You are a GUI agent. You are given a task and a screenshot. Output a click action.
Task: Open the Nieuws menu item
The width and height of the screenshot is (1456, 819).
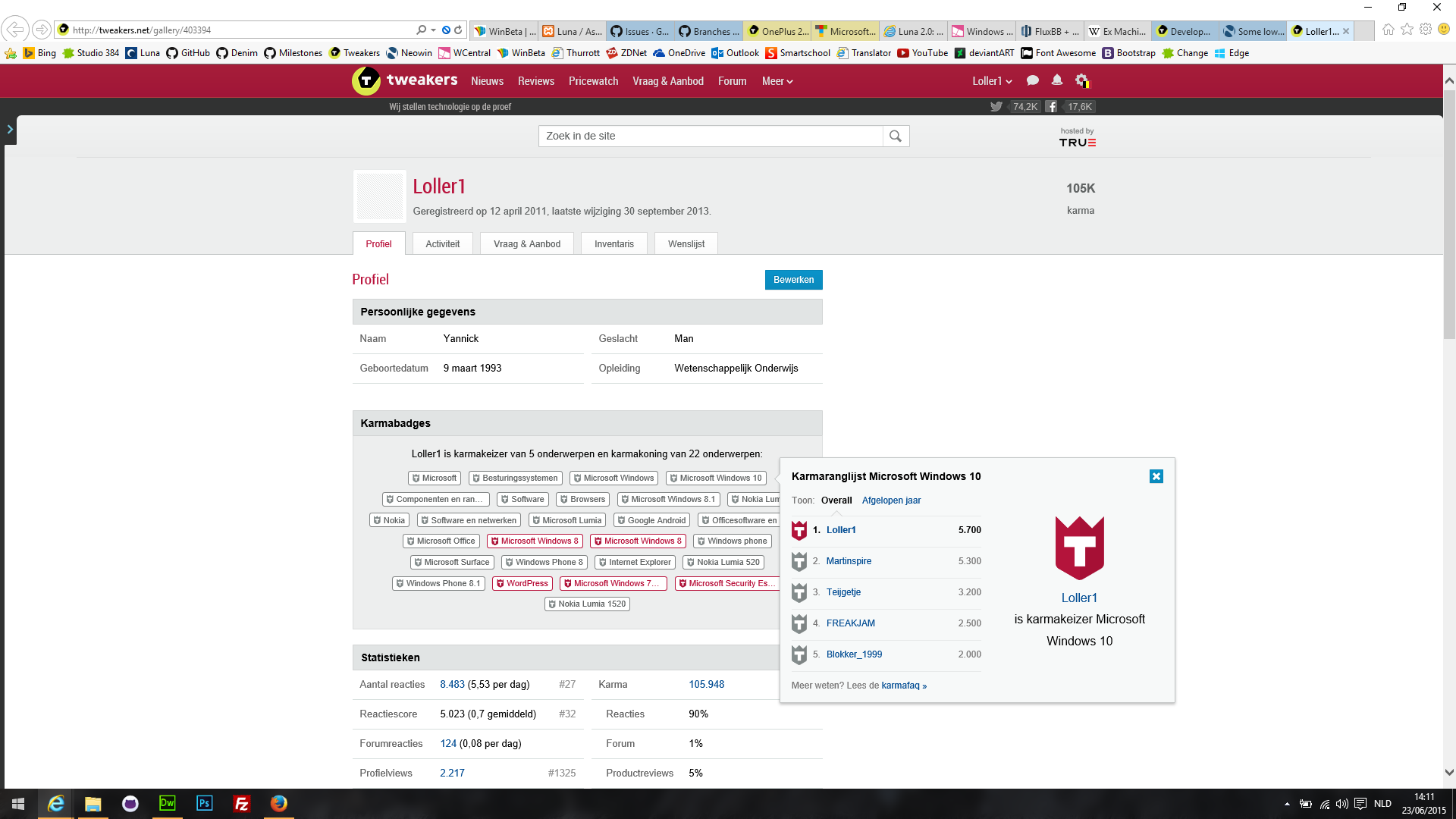(487, 81)
